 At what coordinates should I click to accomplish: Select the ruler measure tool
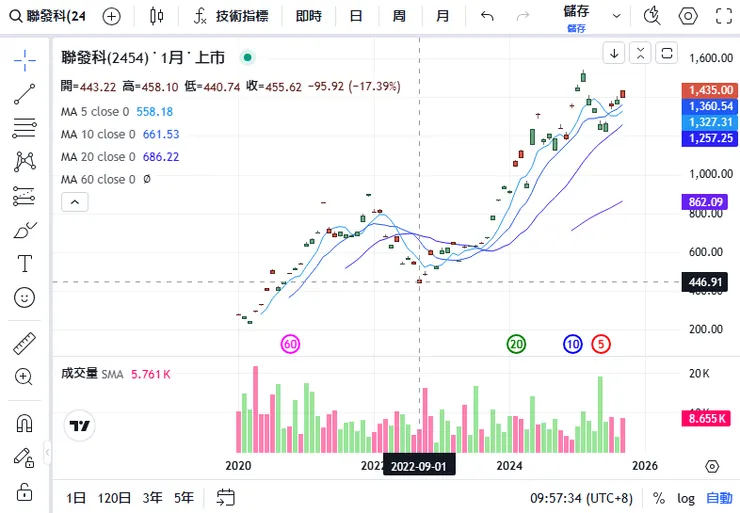25,343
